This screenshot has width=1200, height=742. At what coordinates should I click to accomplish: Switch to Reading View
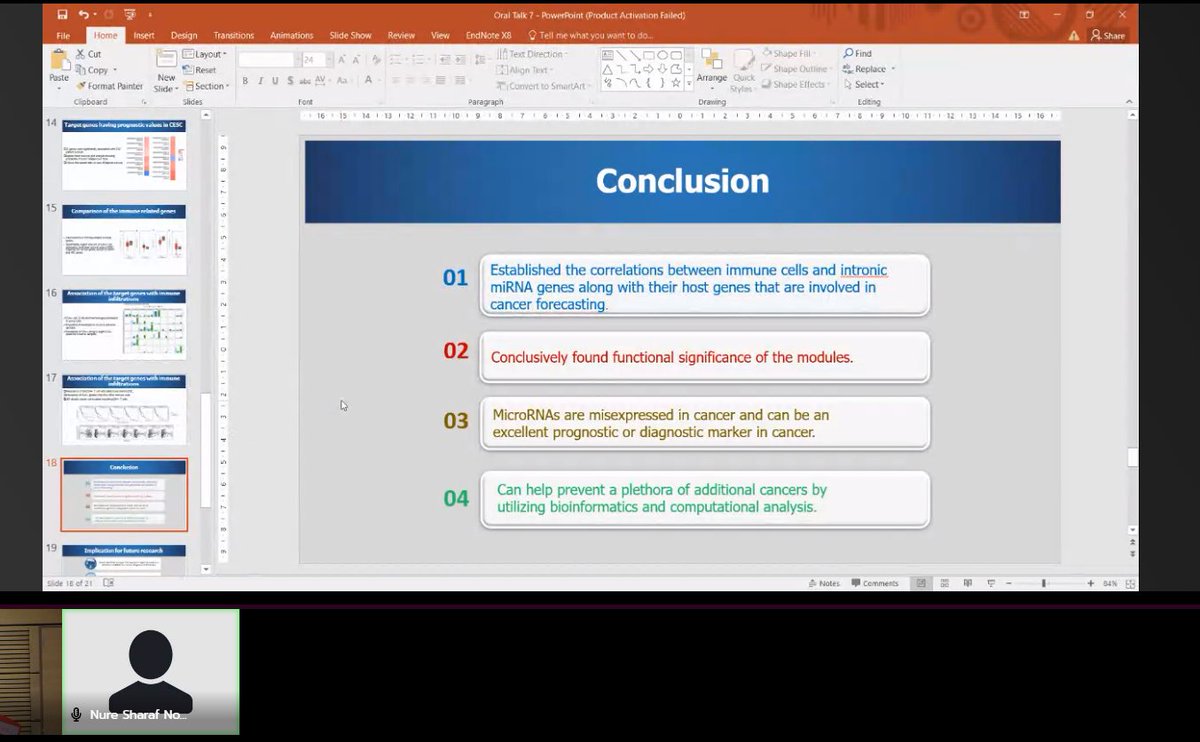point(967,583)
